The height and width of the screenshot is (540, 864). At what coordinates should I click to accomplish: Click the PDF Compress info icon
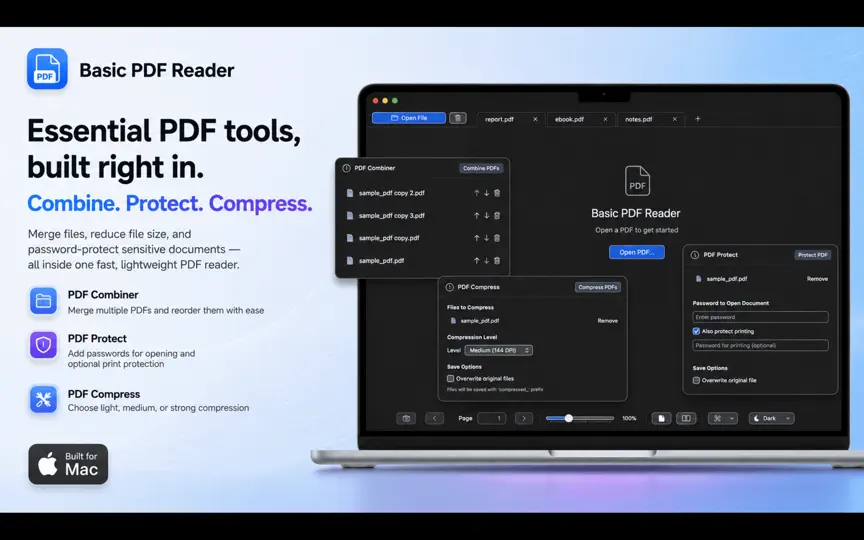point(450,287)
